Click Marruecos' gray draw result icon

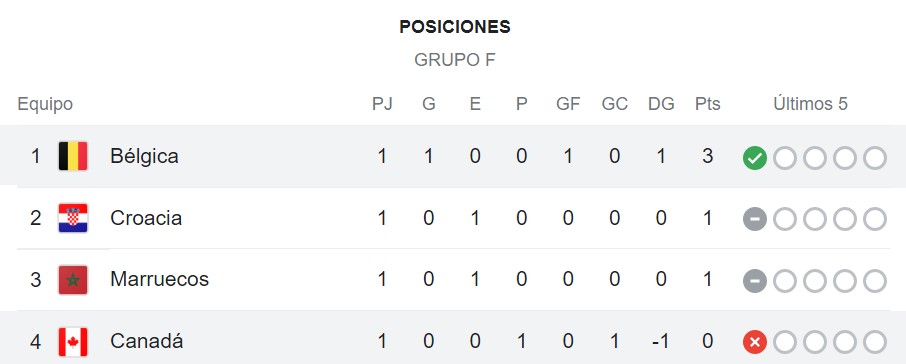(x=755, y=281)
